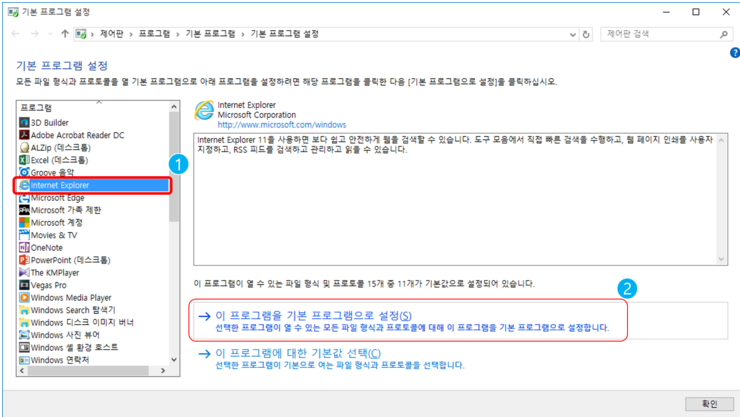Click the OneNote program icon
The height and width of the screenshot is (417, 740).
(24, 247)
